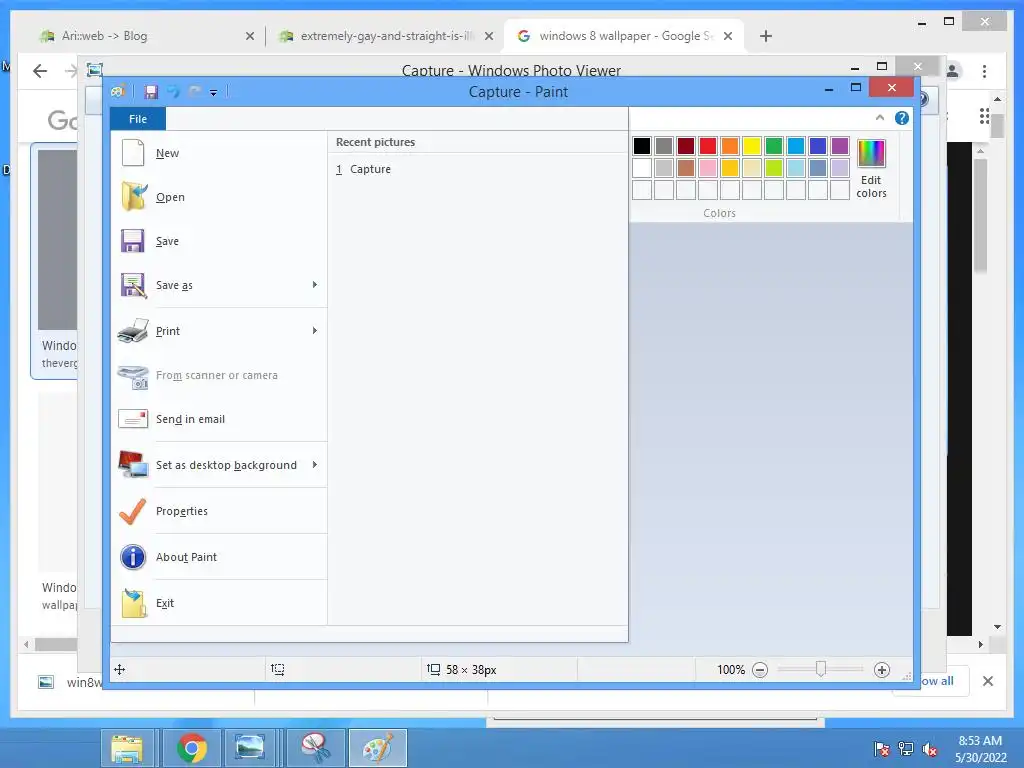Screen dimensions: 1024x768
Task: Open Properties from the File menu
Action: (x=219, y=511)
